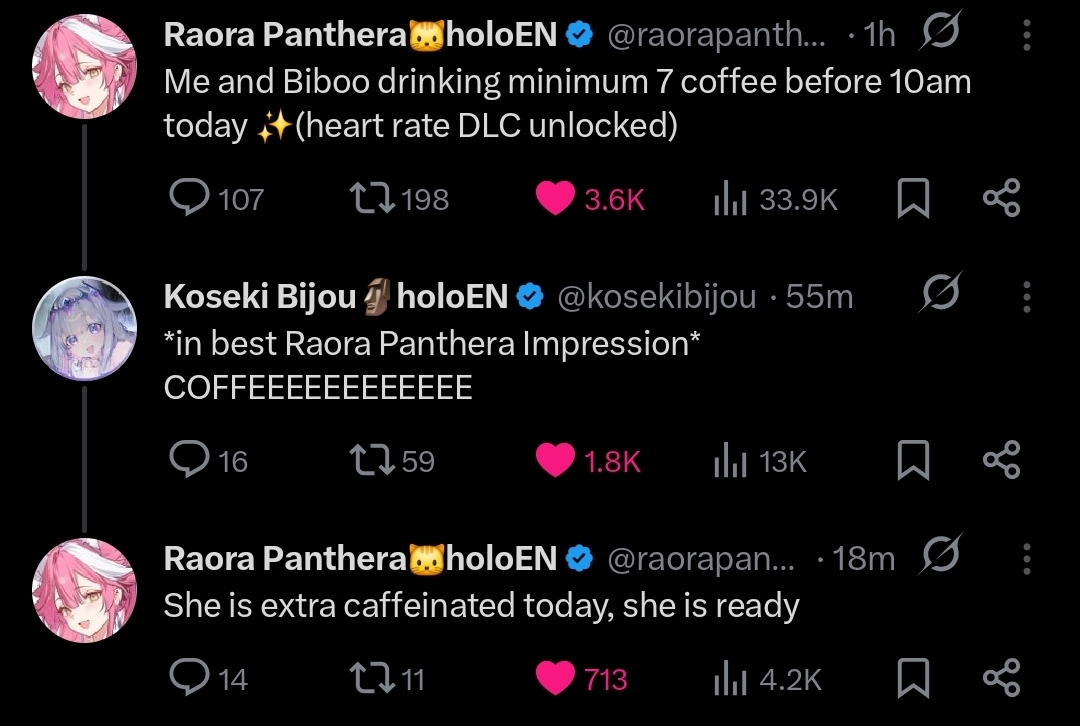Share Koseki Bijou's tweet

pyautogui.click(x=1001, y=460)
